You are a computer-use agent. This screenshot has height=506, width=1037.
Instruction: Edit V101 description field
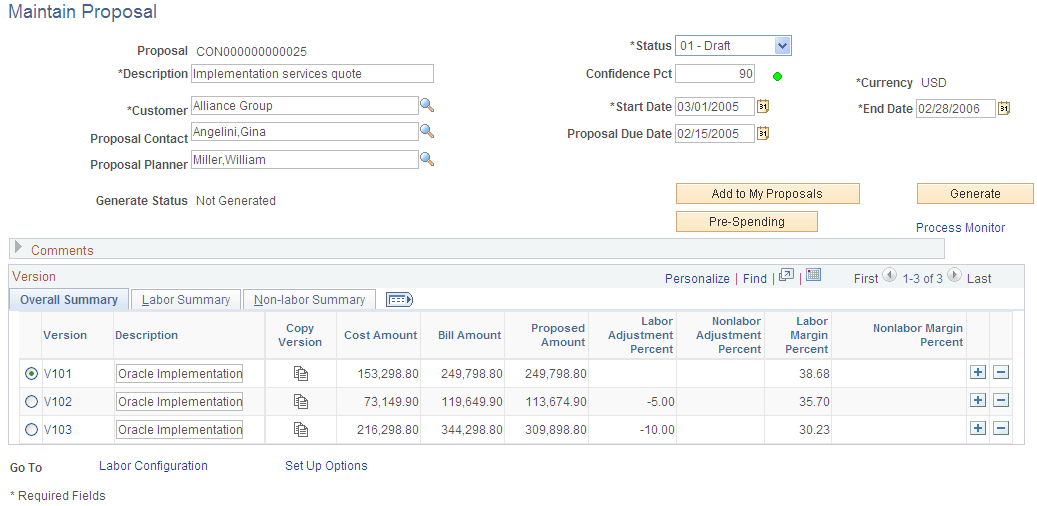179,374
